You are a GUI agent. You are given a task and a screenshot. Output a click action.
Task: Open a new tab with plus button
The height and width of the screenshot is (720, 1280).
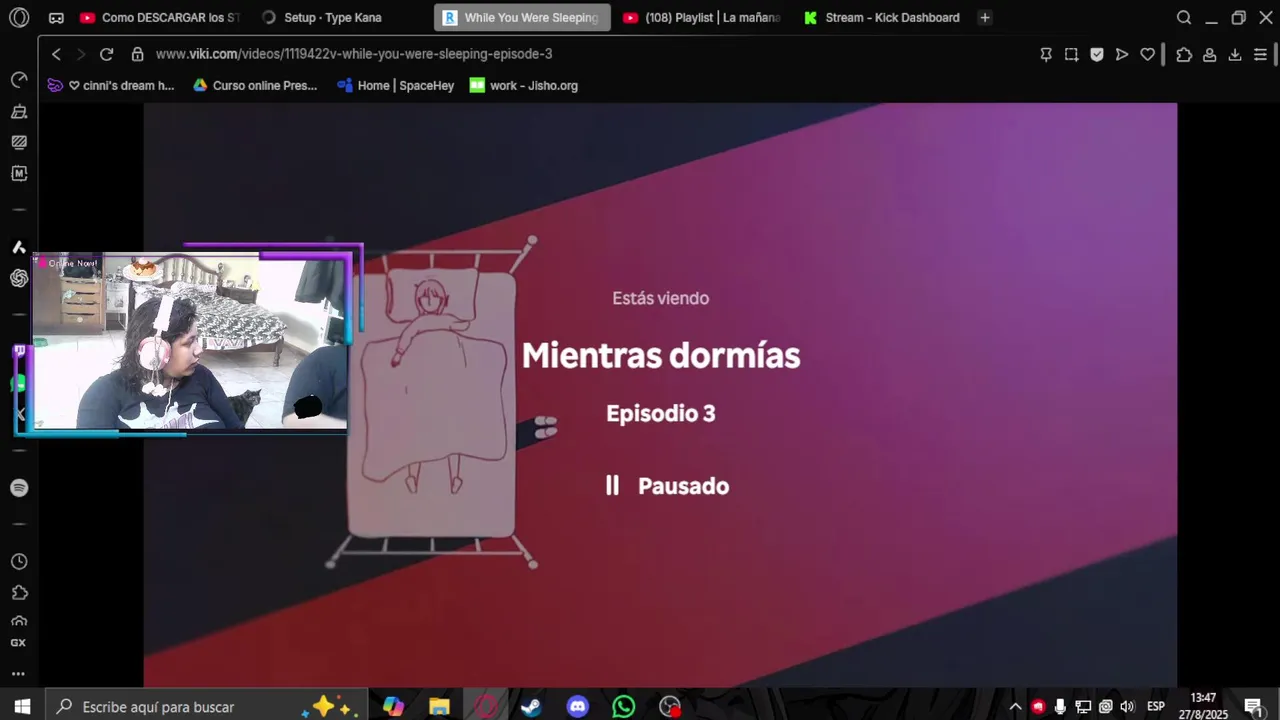tap(985, 18)
